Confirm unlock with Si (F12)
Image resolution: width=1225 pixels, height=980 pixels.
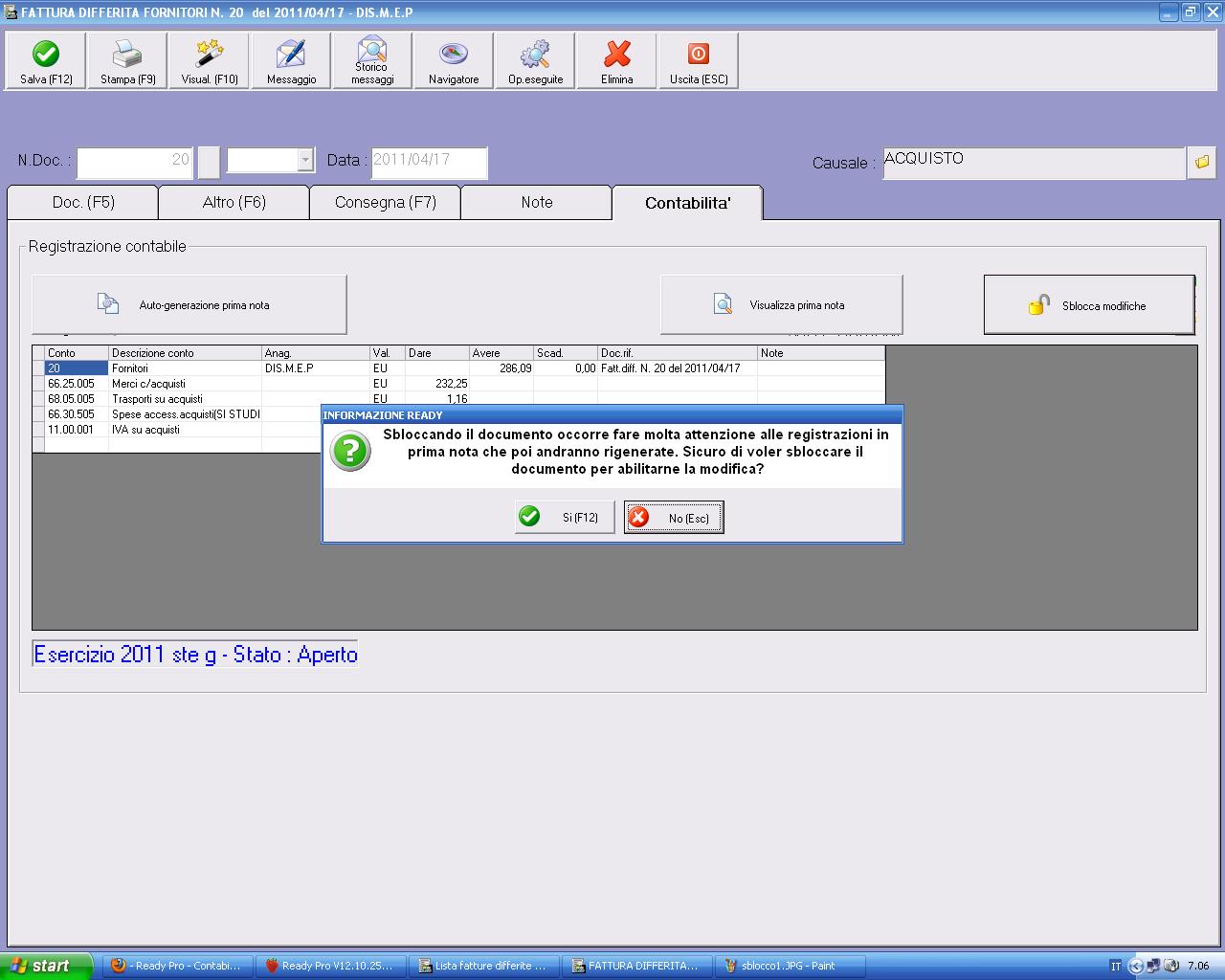click(565, 518)
